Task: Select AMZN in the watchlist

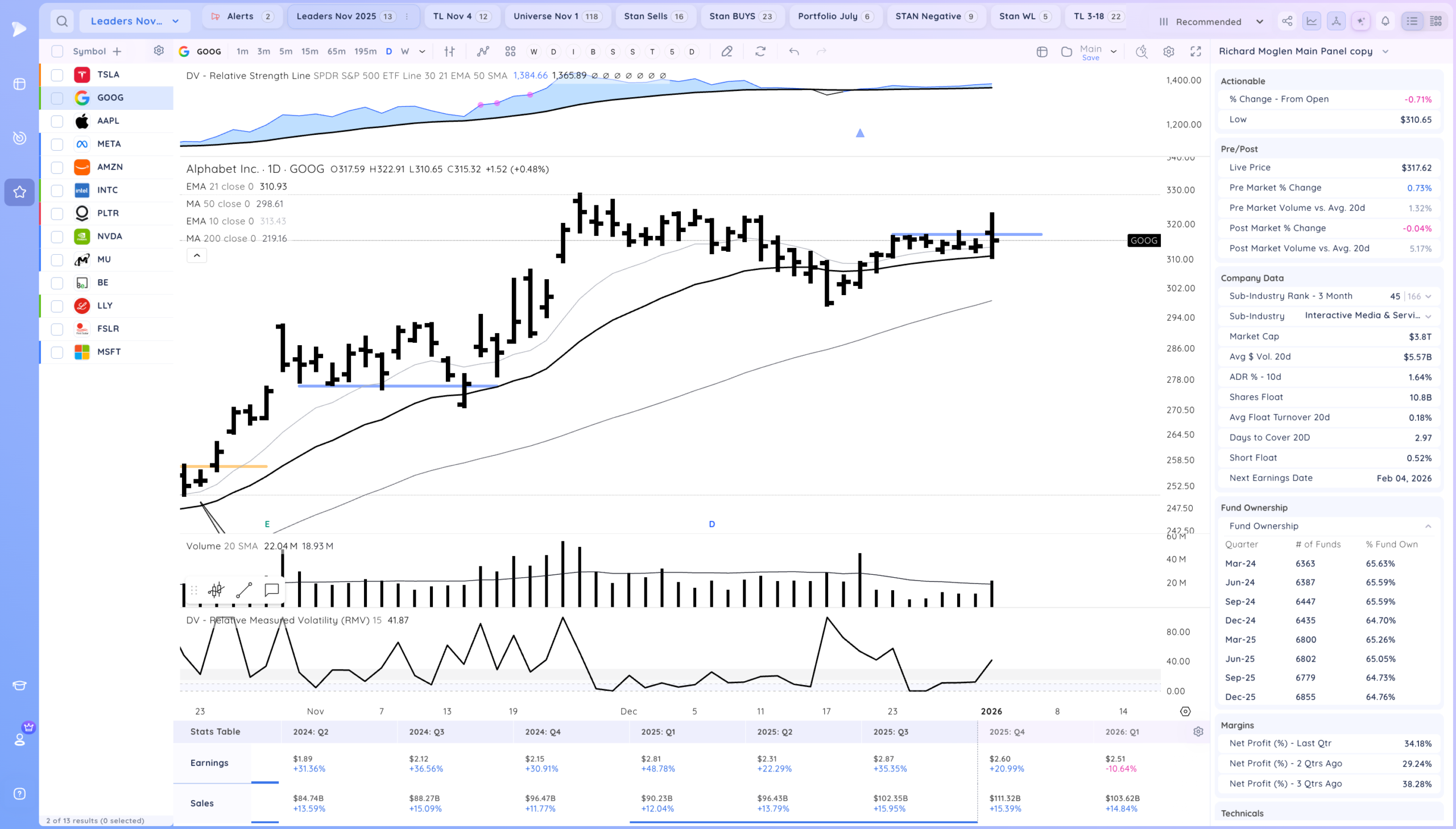Action: [109, 167]
